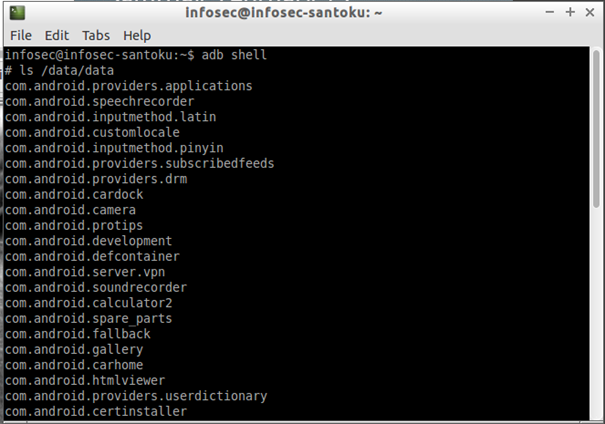605x424 pixels.
Task: Open the Tabs menu
Action: pos(96,35)
